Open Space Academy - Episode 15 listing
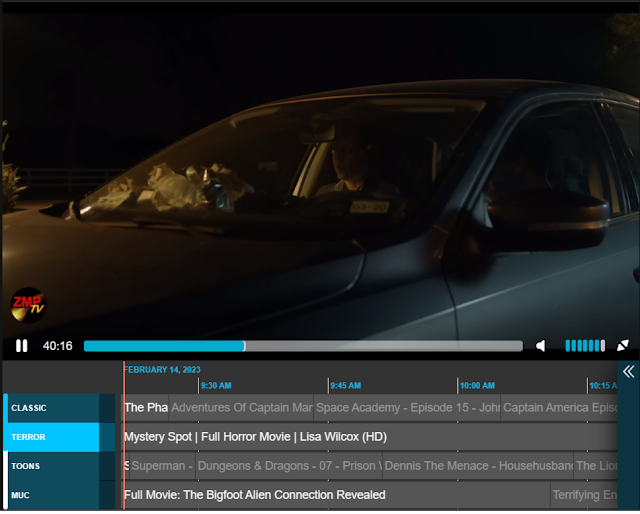 407,408
